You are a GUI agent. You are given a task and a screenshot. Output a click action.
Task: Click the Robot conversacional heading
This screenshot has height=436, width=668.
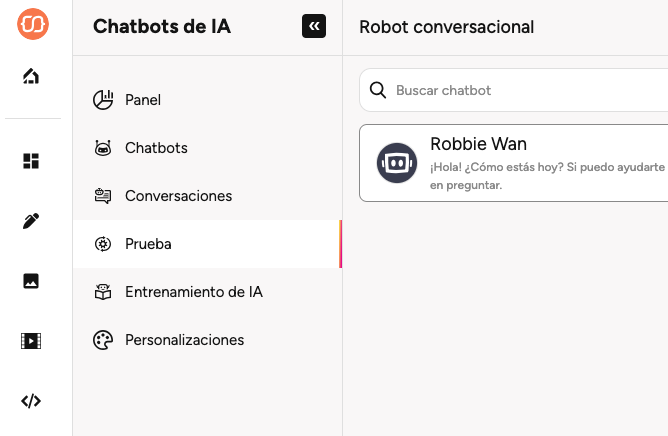(446, 27)
